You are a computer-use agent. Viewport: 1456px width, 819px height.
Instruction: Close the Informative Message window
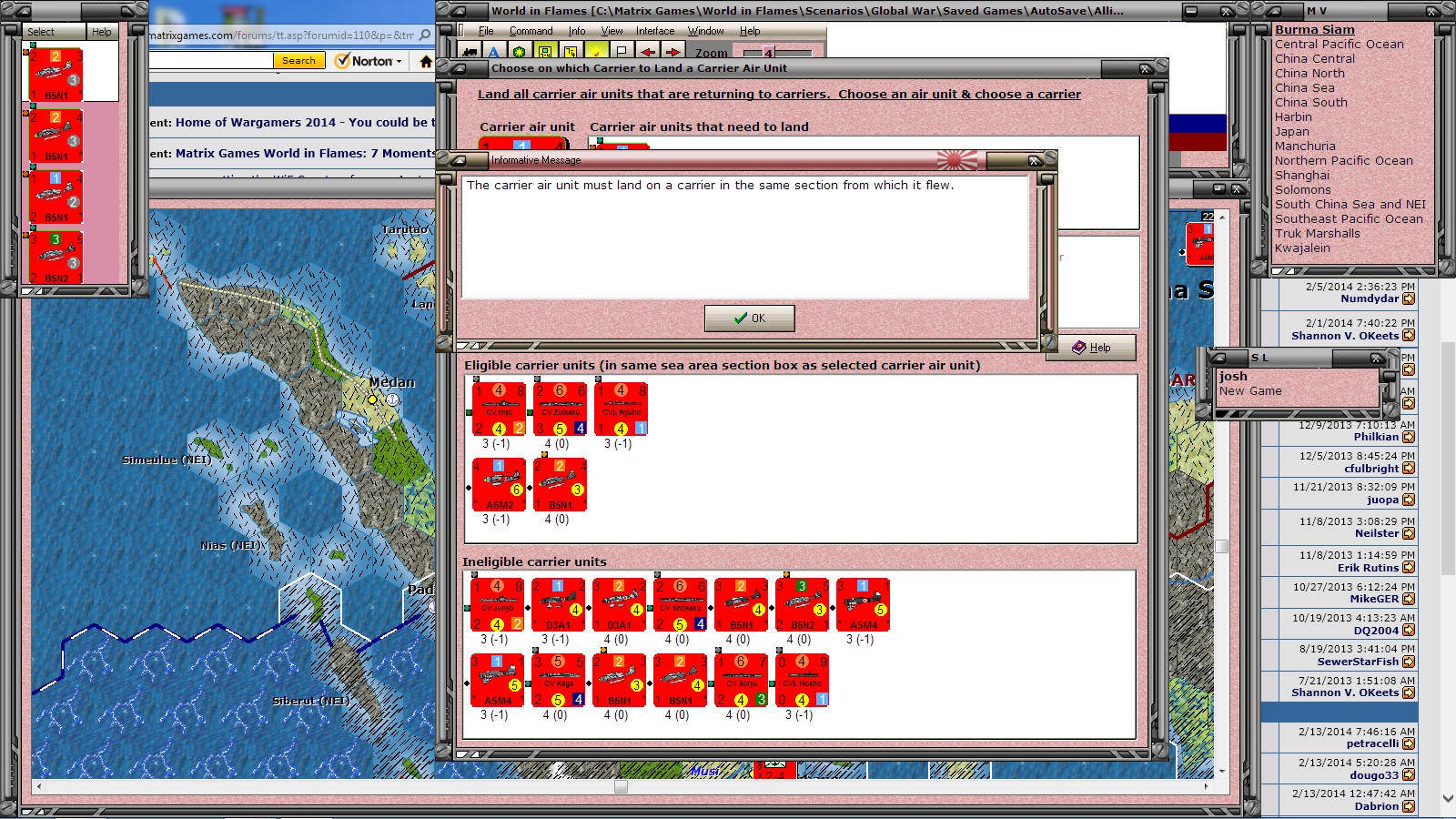pos(1035,160)
